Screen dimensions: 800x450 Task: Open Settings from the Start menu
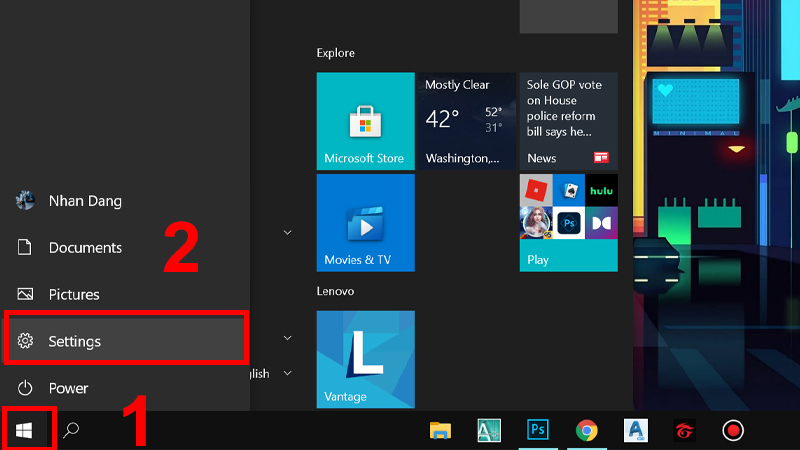[x=126, y=341]
